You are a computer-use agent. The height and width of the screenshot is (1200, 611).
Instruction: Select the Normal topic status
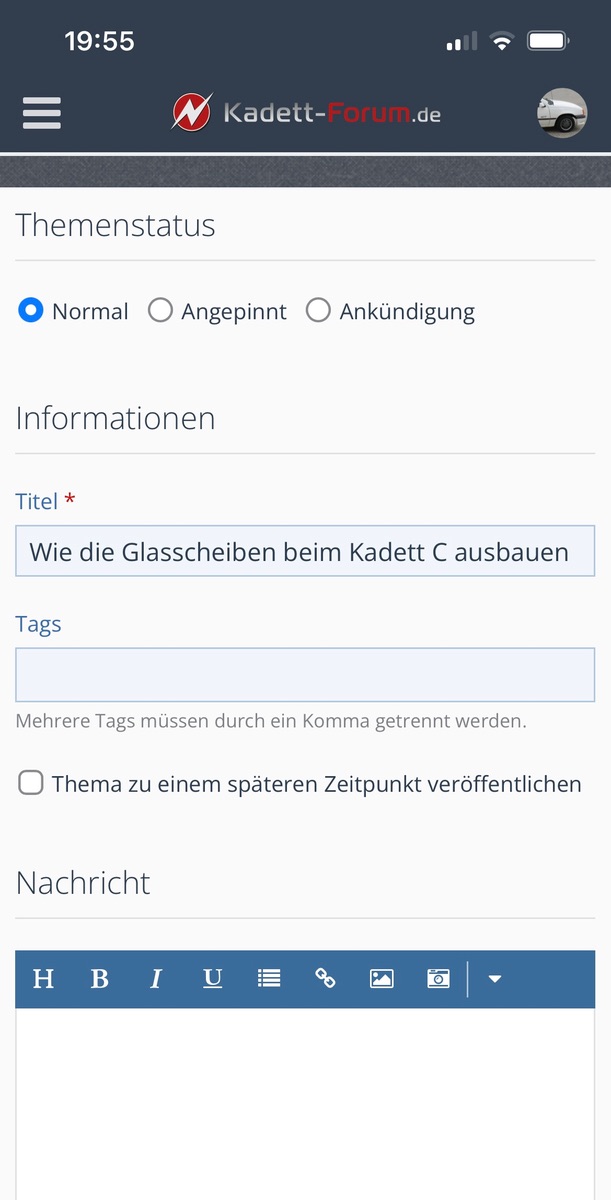click(31, 311)
